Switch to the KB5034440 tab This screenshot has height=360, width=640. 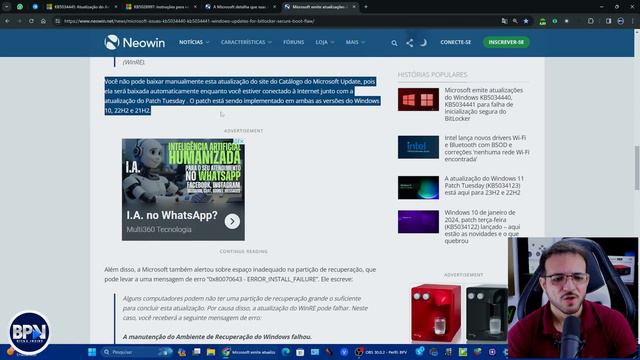(x=82, y=7)
